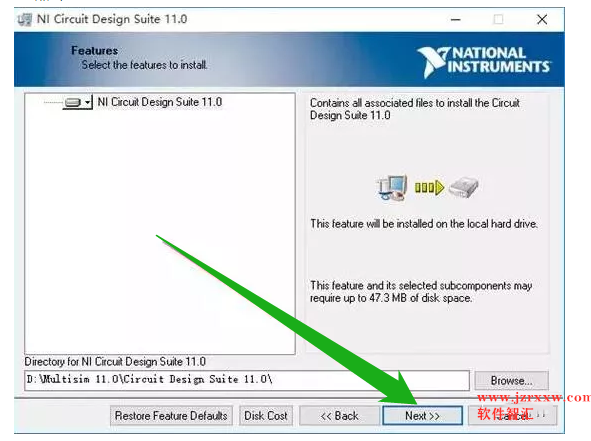This screenshot has height=441, width=591.
Task: Click the National Instruments logo
Action: (483, 61)
